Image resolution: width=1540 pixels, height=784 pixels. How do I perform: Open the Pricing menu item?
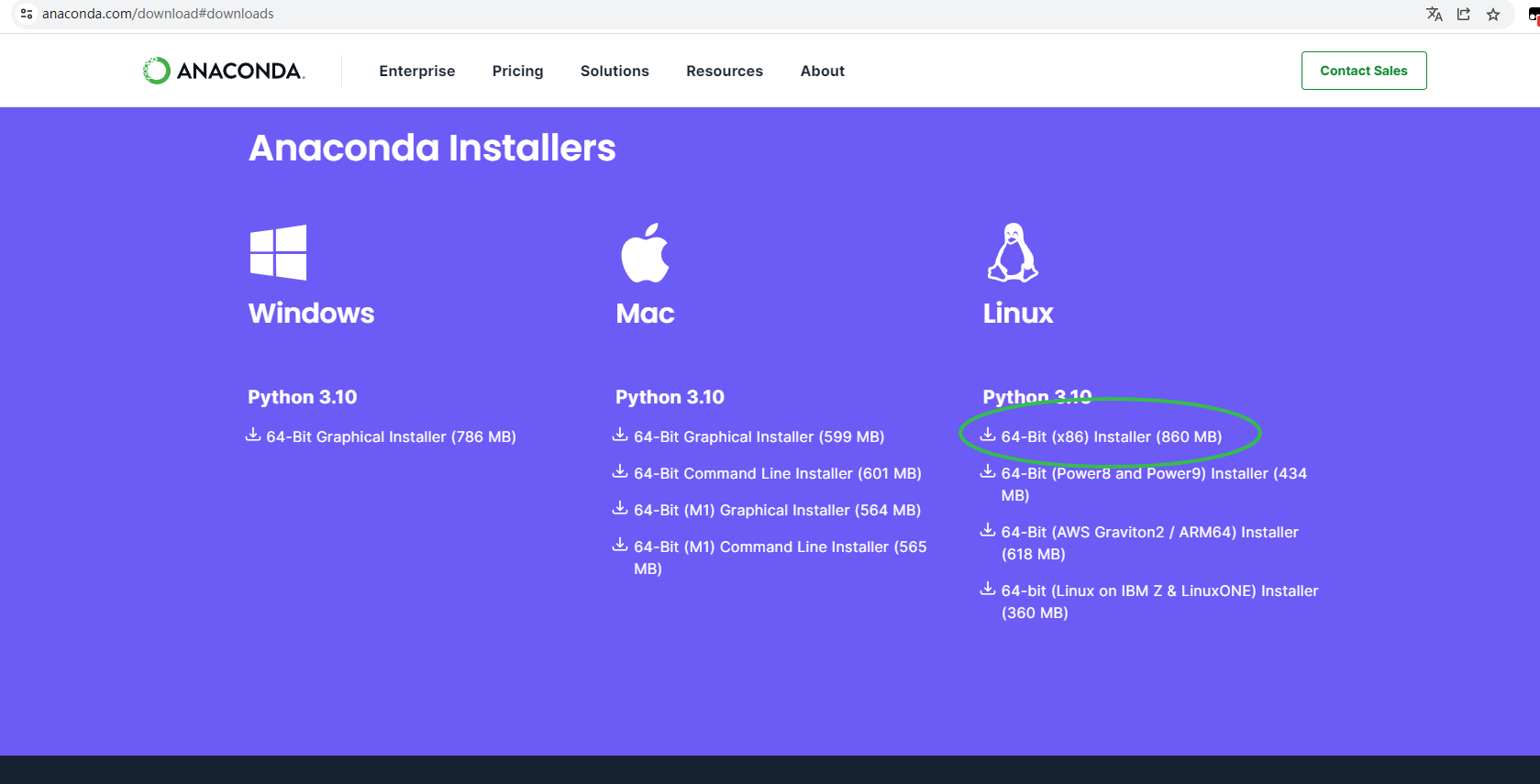point(517,71)
